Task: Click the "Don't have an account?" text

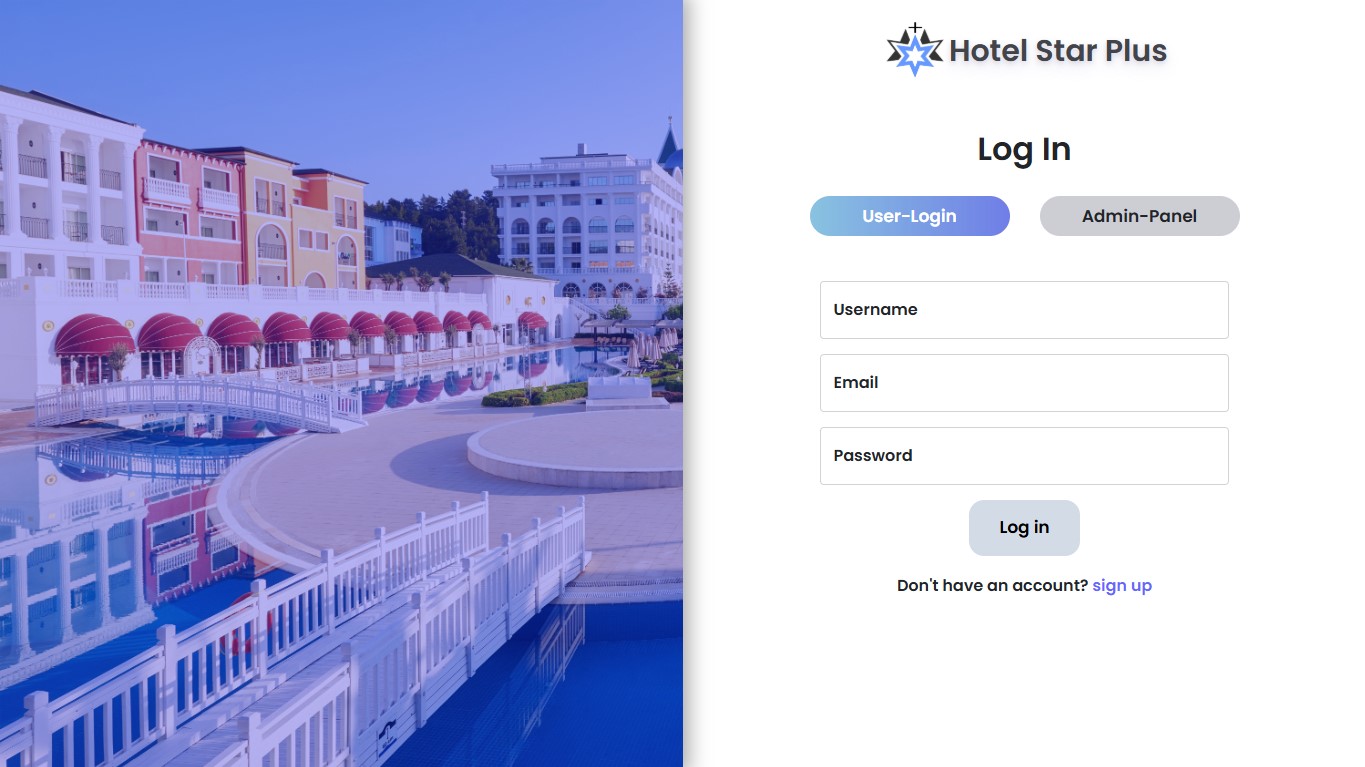Action: 992,586
